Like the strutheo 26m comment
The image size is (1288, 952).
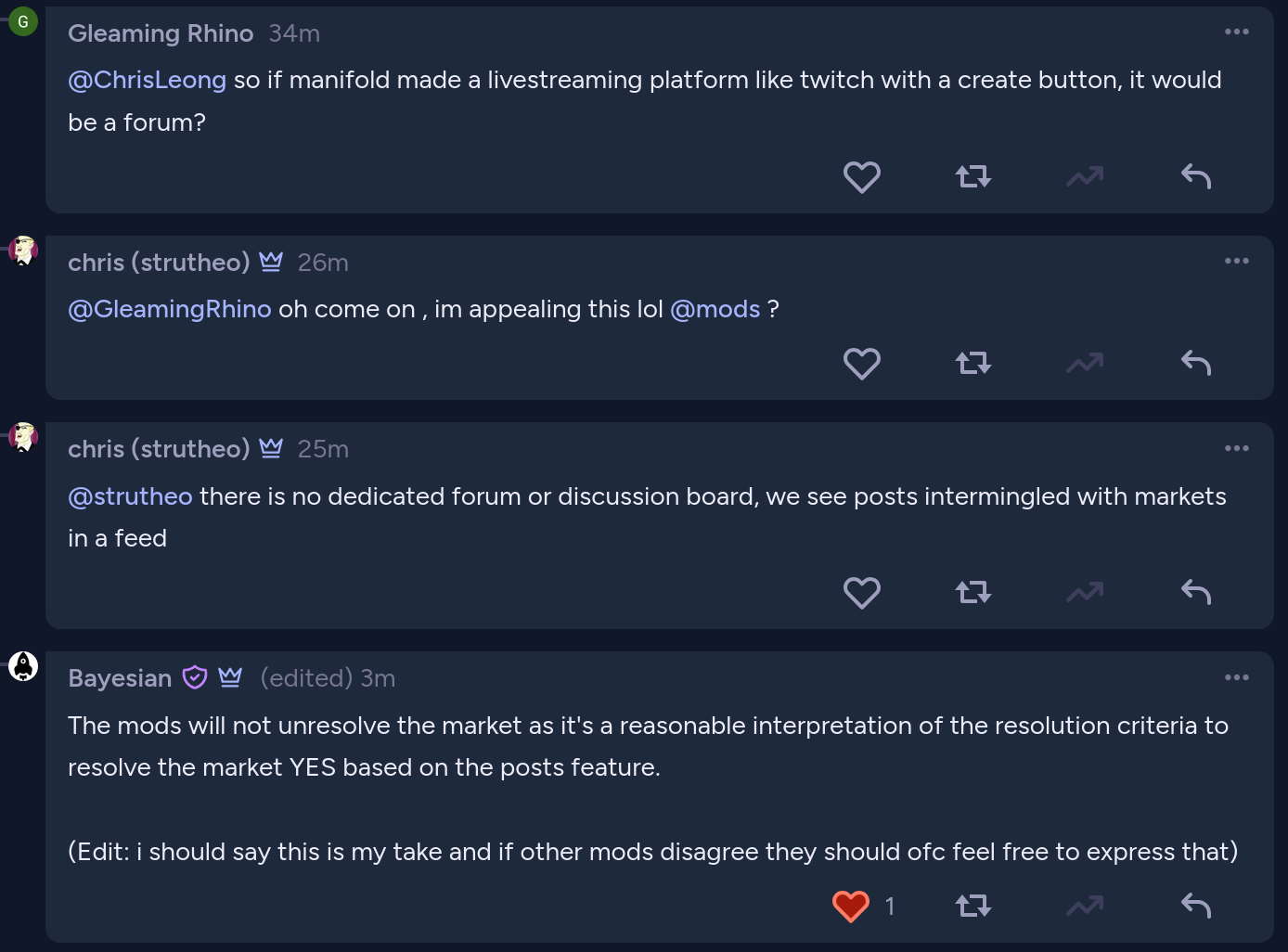(861, 364)
